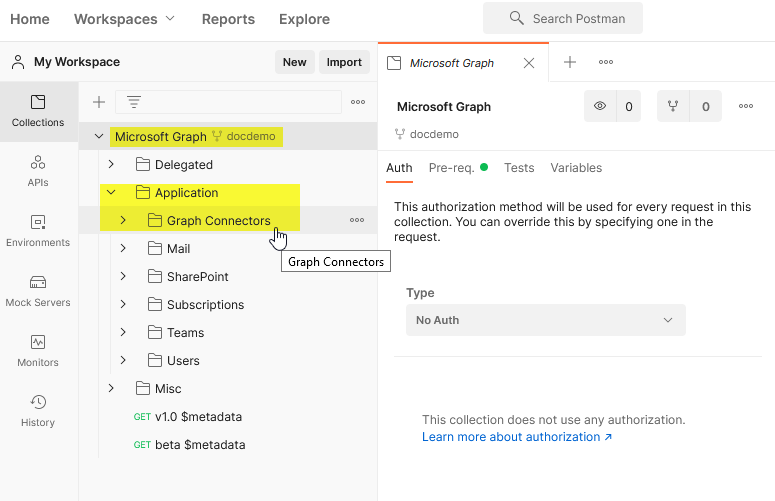The height and width of the screenshot is (501, 775).
Task: Select the Subscriptions folder
Action: [206, 305]
